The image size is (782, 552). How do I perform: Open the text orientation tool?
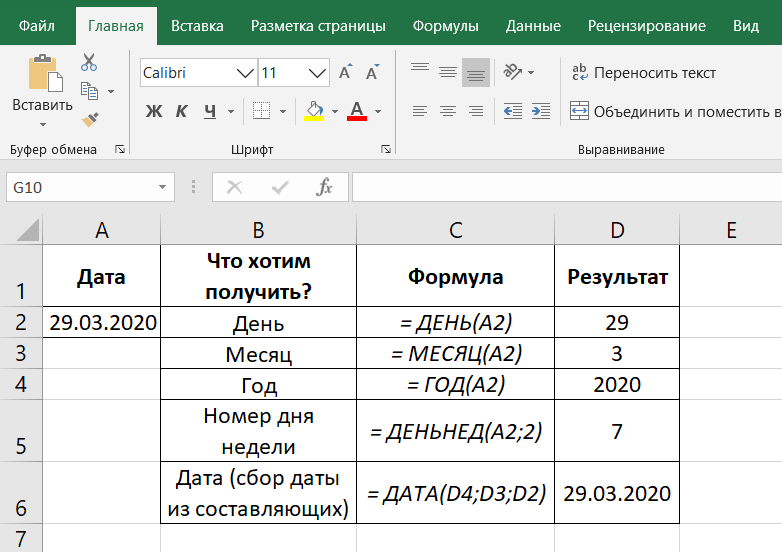coord(513,72)
